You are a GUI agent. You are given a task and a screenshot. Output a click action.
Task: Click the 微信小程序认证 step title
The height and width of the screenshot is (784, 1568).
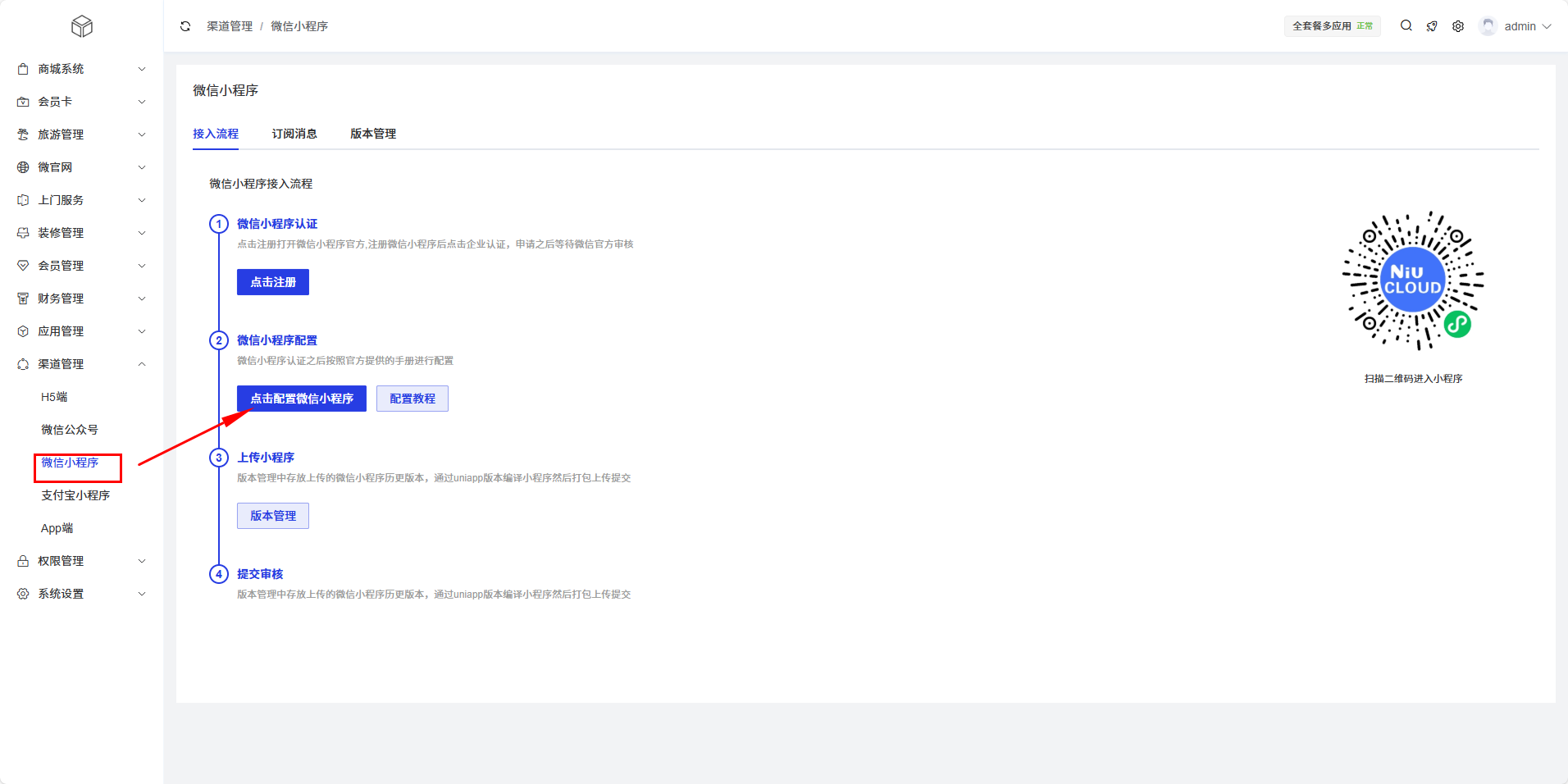pos(277,224)
